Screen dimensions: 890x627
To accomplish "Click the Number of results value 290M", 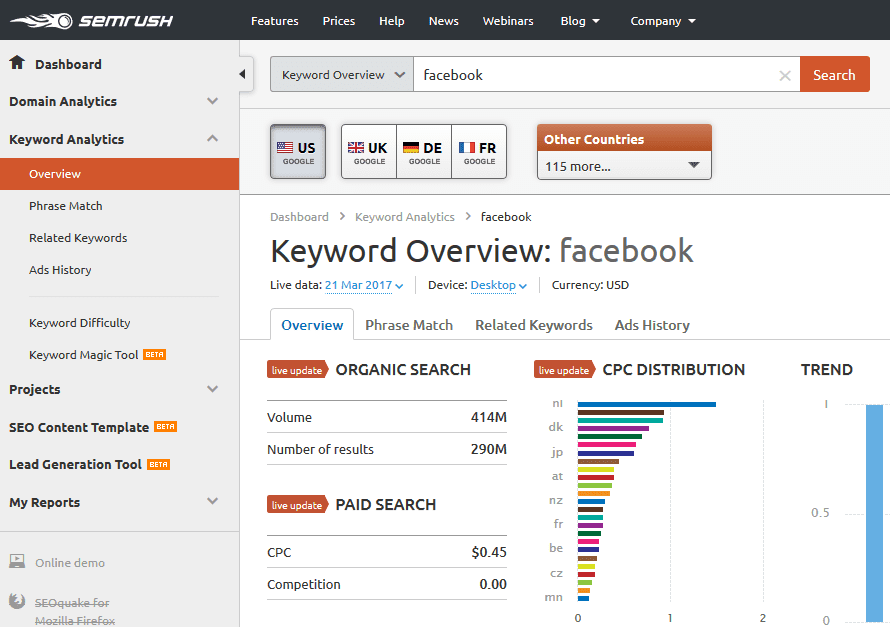I will click(488, 449).
